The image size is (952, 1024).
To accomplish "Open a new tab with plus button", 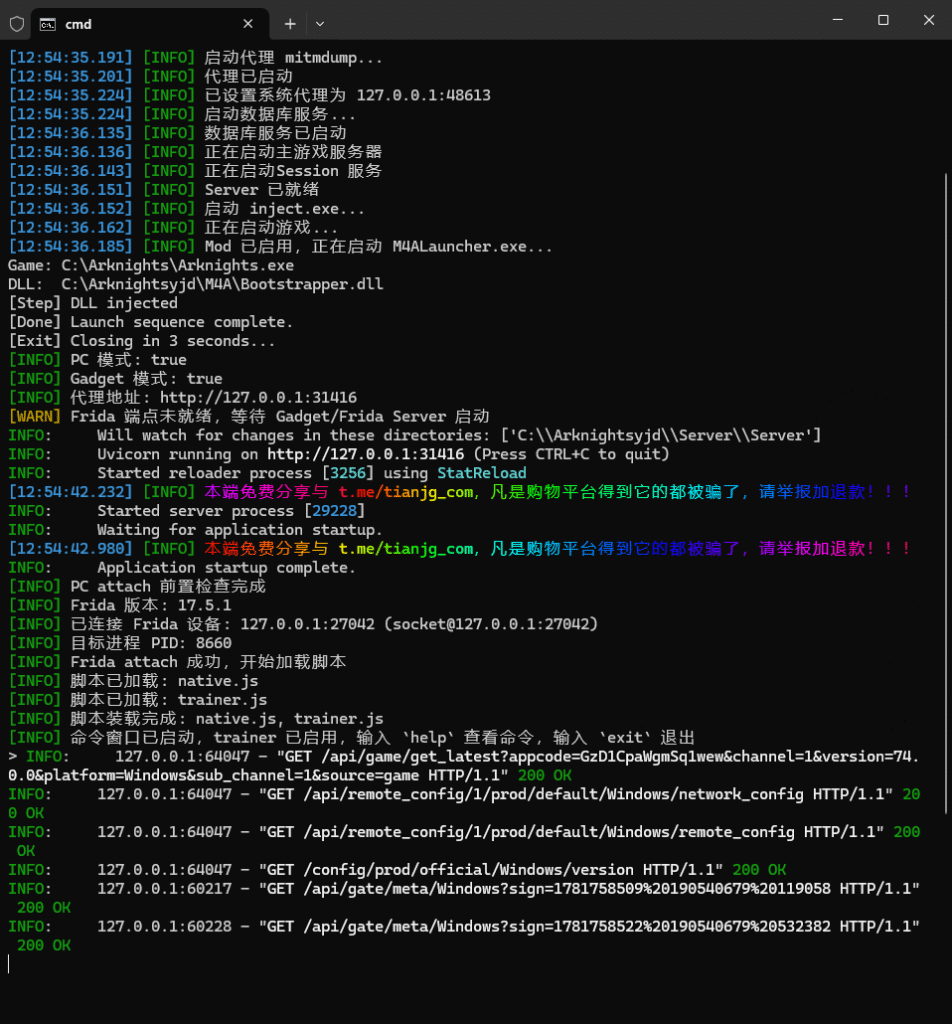I will [290, 24].
